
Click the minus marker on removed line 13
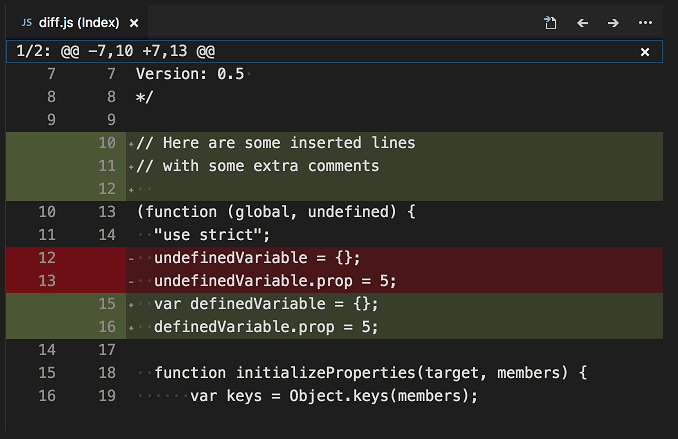[131, 281]
